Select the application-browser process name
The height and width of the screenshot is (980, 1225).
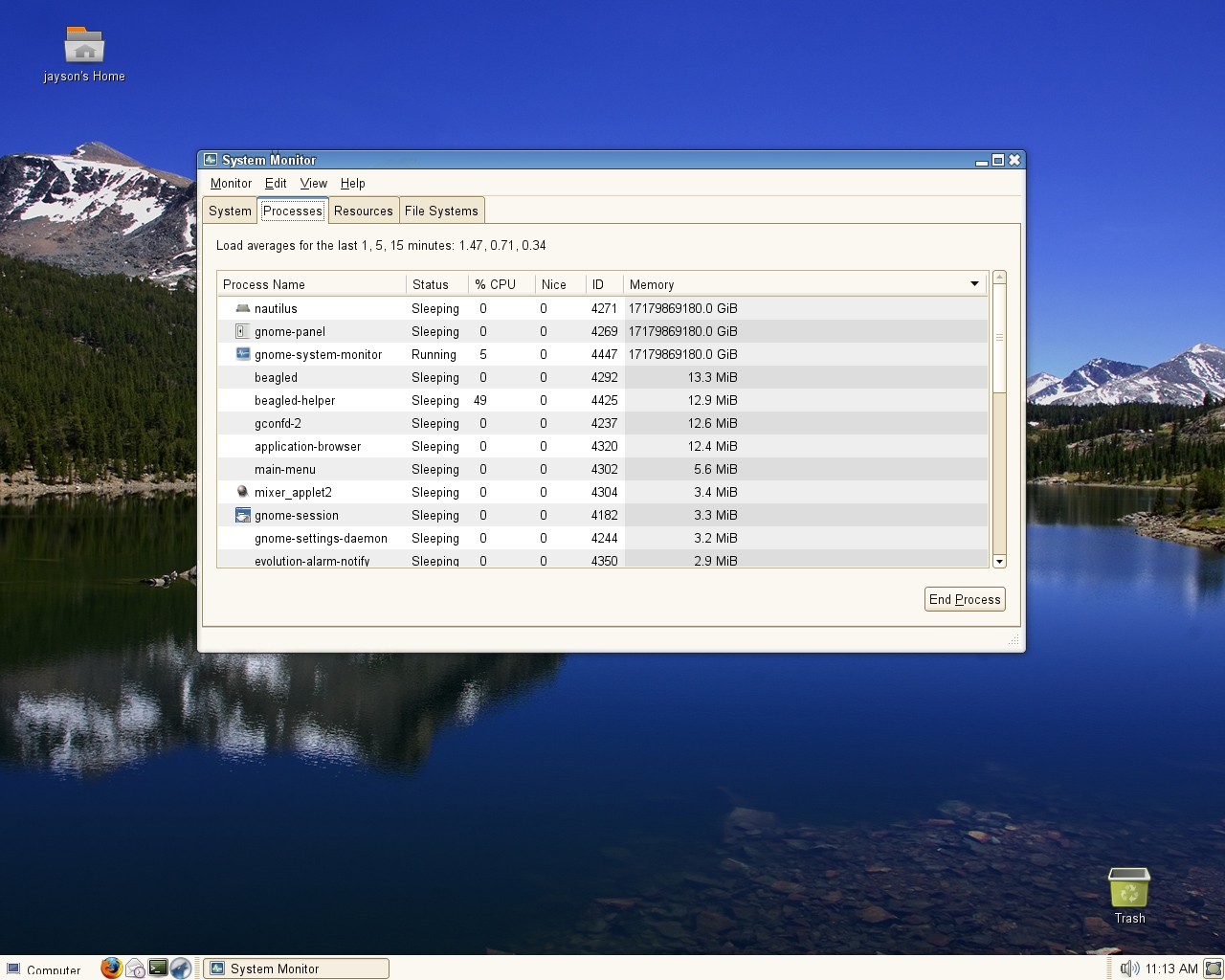[x=307, y=446]
